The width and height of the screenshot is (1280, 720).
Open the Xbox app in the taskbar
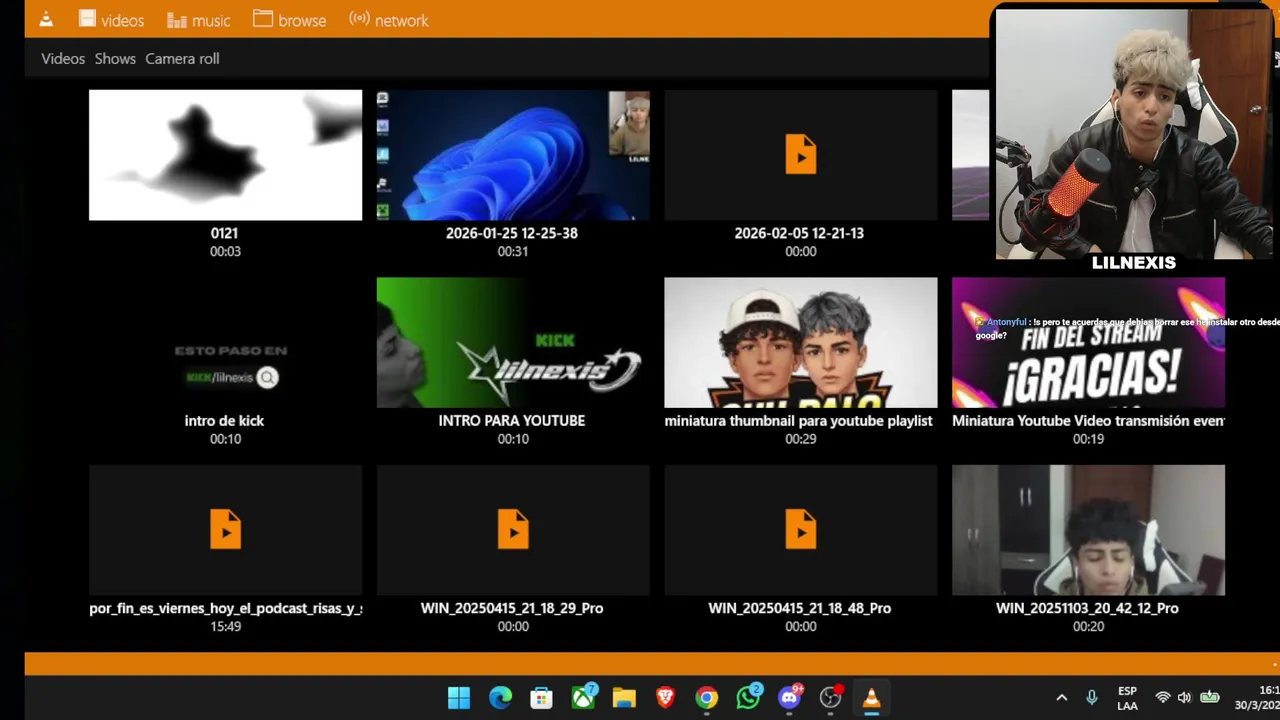click(x=583, y=698)
